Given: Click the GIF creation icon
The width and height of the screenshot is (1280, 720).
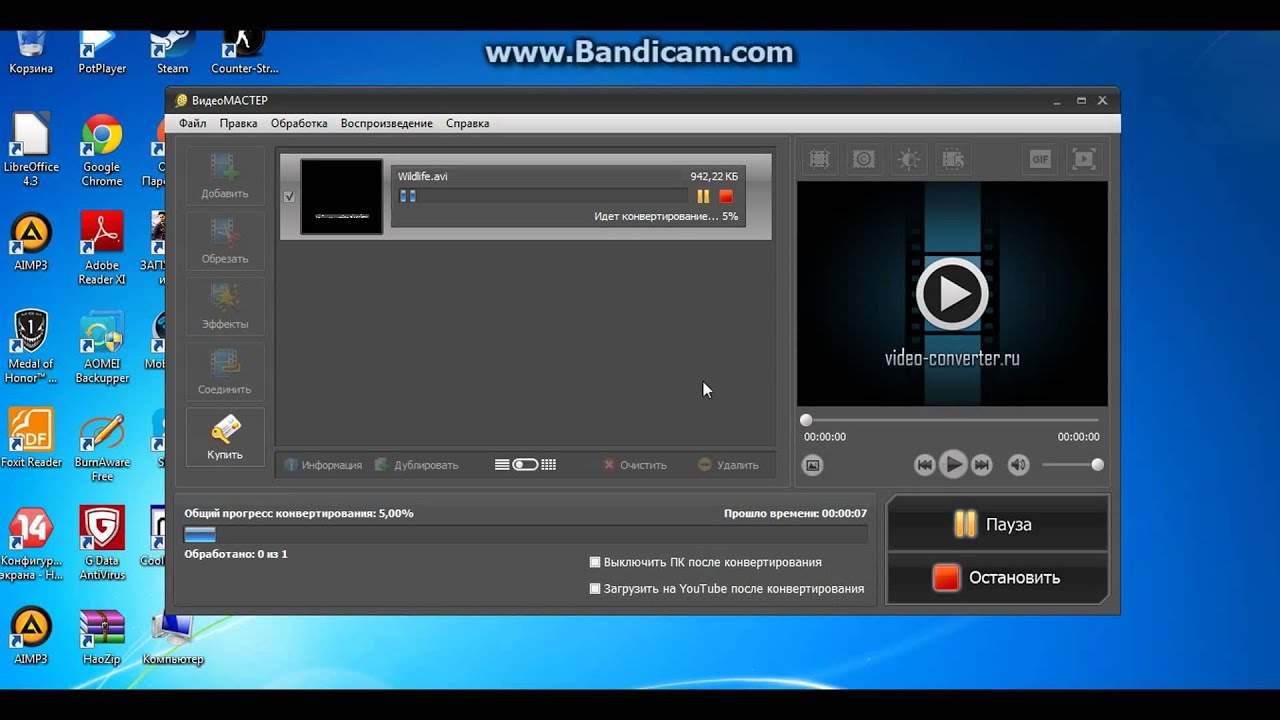Looking at the screenshot, I should tap(1040, 159).
